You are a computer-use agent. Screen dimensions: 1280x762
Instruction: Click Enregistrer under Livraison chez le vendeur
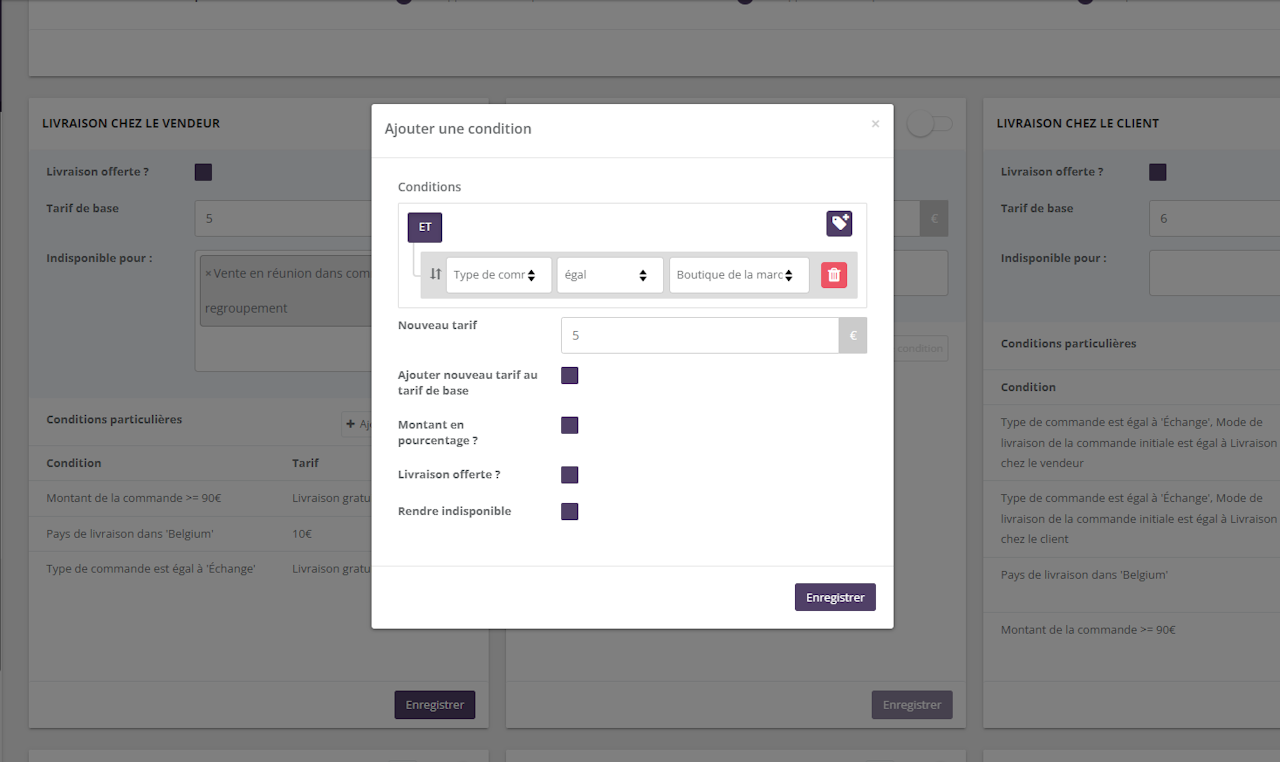click(x=435, y=705)
